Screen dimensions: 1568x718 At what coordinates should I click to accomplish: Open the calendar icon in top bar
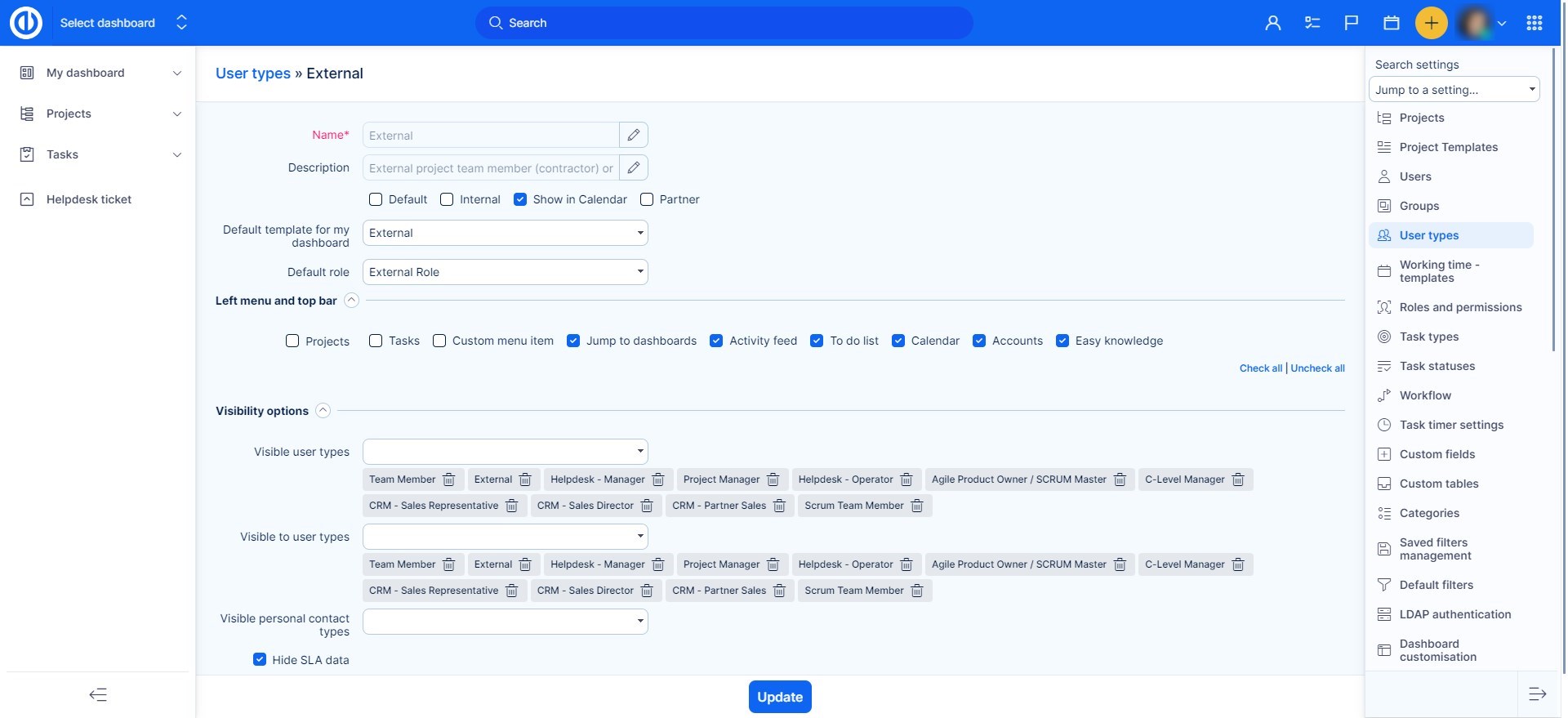coord(1392,23)
